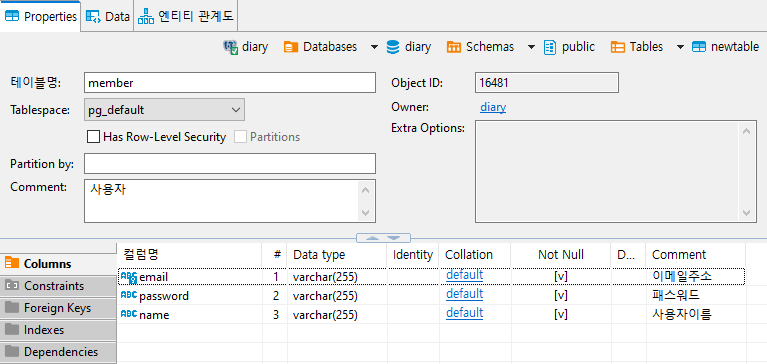Image resolution: width=767 pixels, height=364 pixels.
Task: Click the email column ABC key icon
Action: click(129, 277)
